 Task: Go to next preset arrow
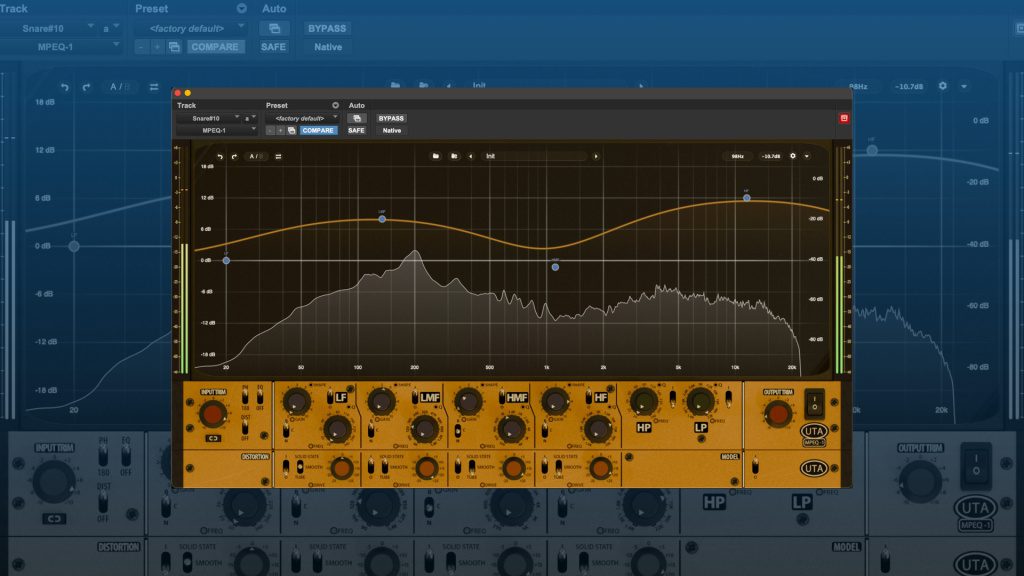coord(596,156)
